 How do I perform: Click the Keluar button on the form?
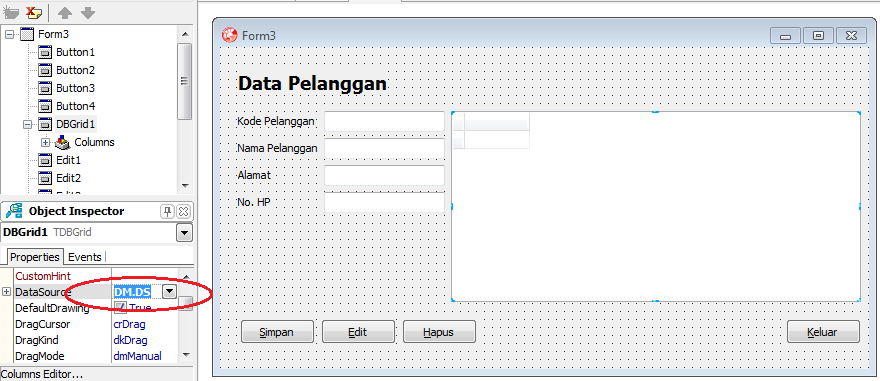(x=823, y=332)
